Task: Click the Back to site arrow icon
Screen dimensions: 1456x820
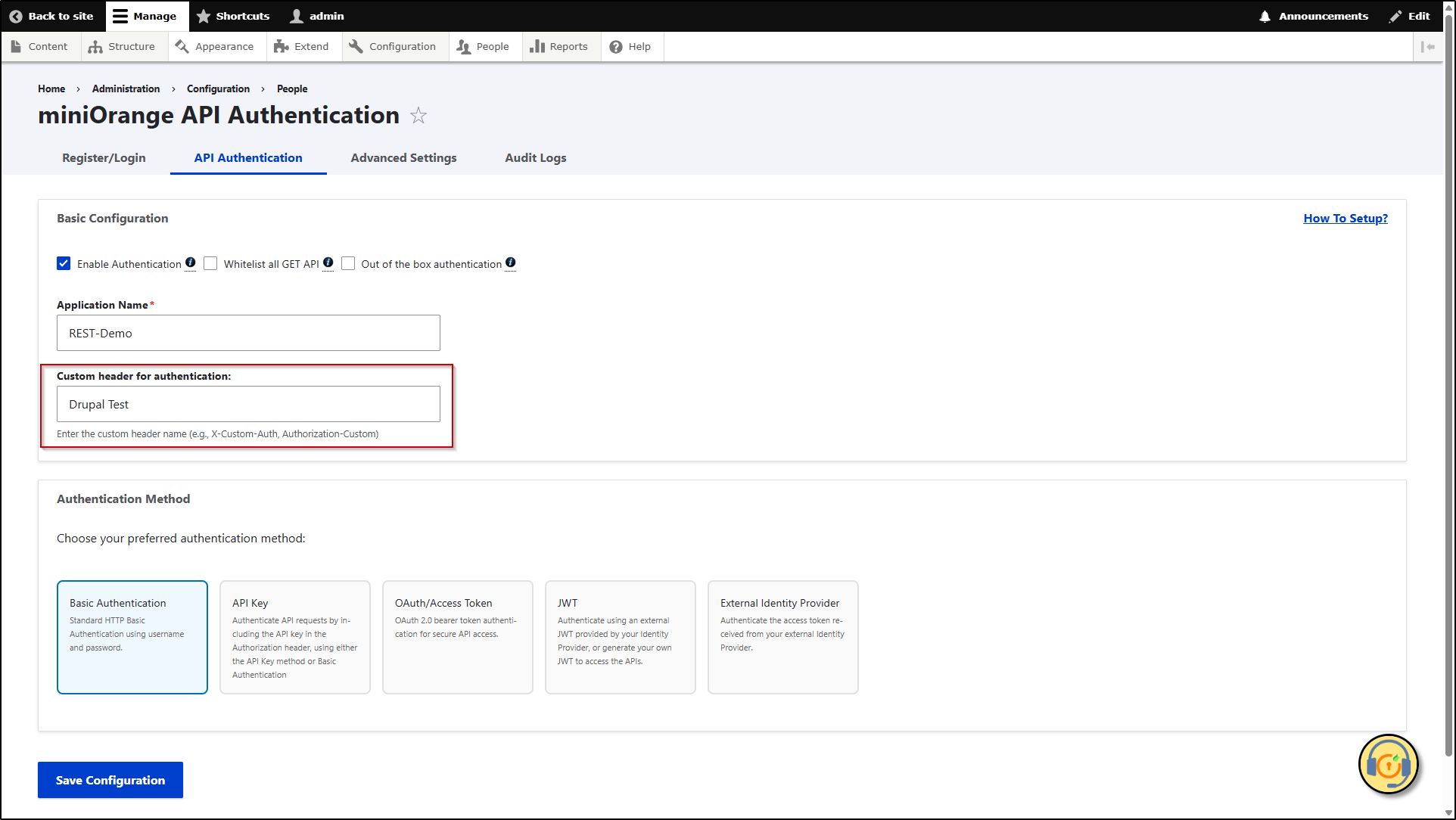Action: [x=16, y=16]
